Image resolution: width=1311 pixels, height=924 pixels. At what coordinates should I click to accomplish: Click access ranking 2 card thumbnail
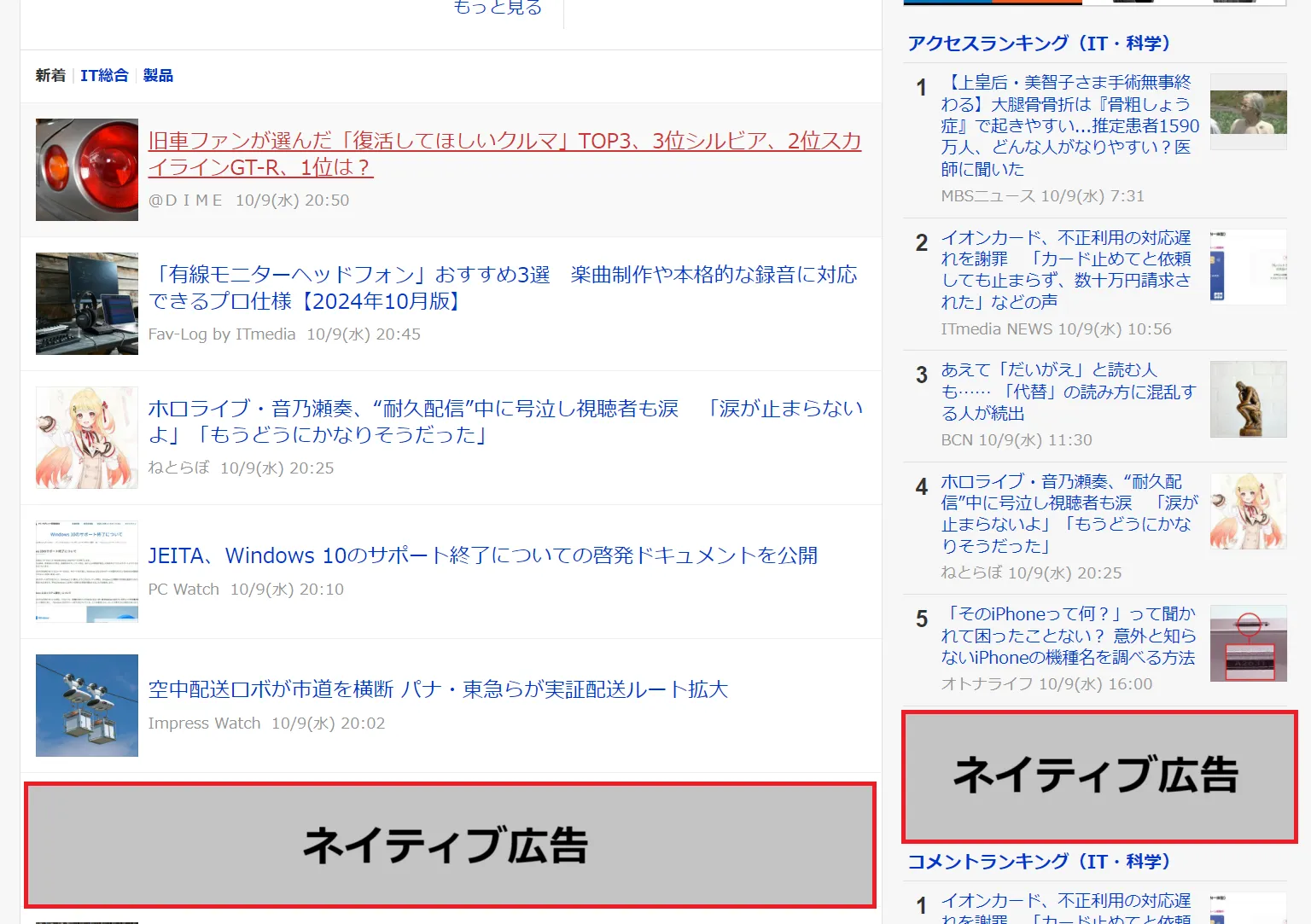1249,267
